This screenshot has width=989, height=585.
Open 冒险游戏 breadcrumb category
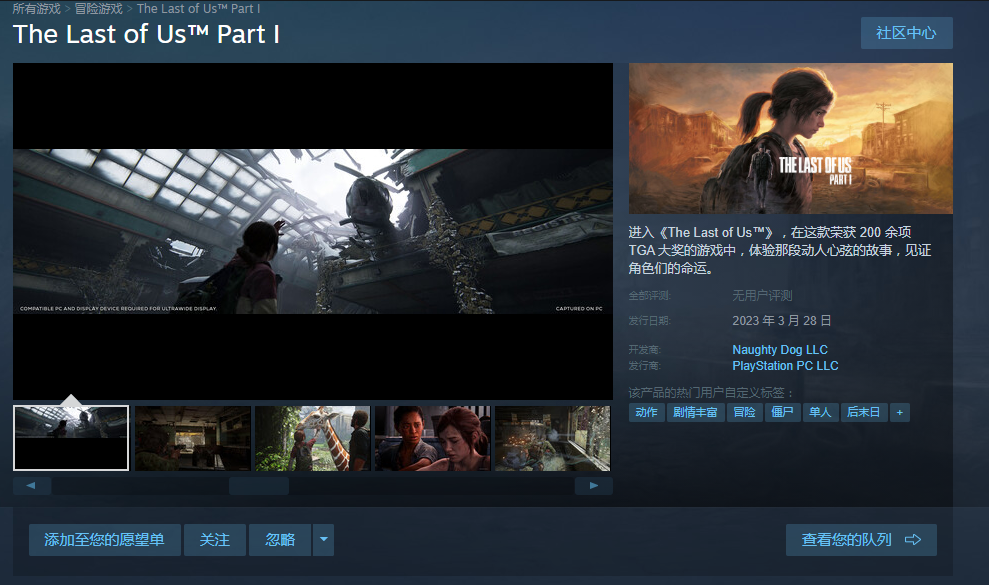(x=99, y=9)
